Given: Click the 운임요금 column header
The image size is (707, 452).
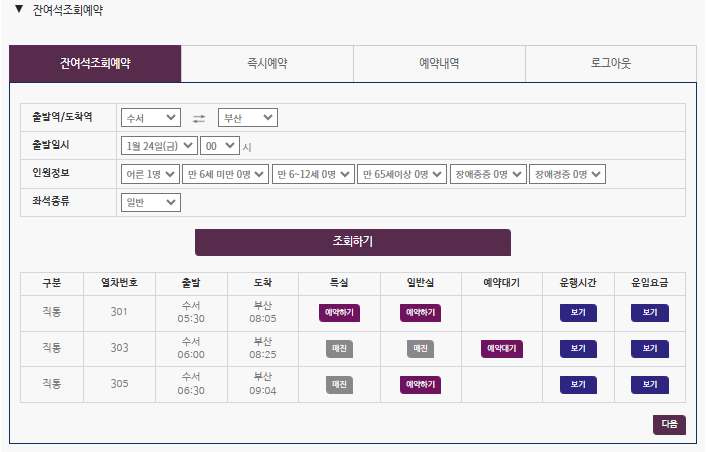Looking at the screenshot, I should pos(650,283).
